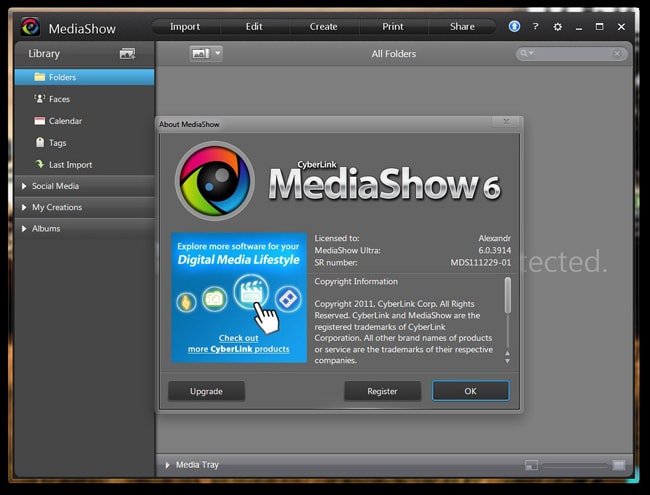Click the Last Import green arrow icon
The width and height of the screenshot is (650, 495).
click(x=40, y=164)
